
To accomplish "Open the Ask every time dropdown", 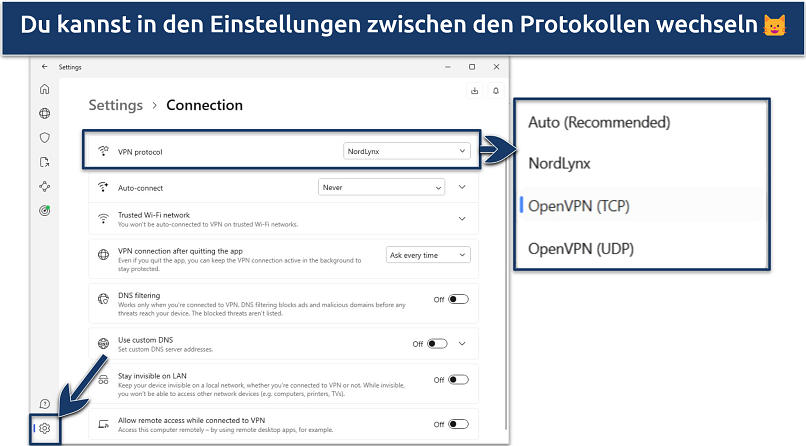I will [428, 255].
